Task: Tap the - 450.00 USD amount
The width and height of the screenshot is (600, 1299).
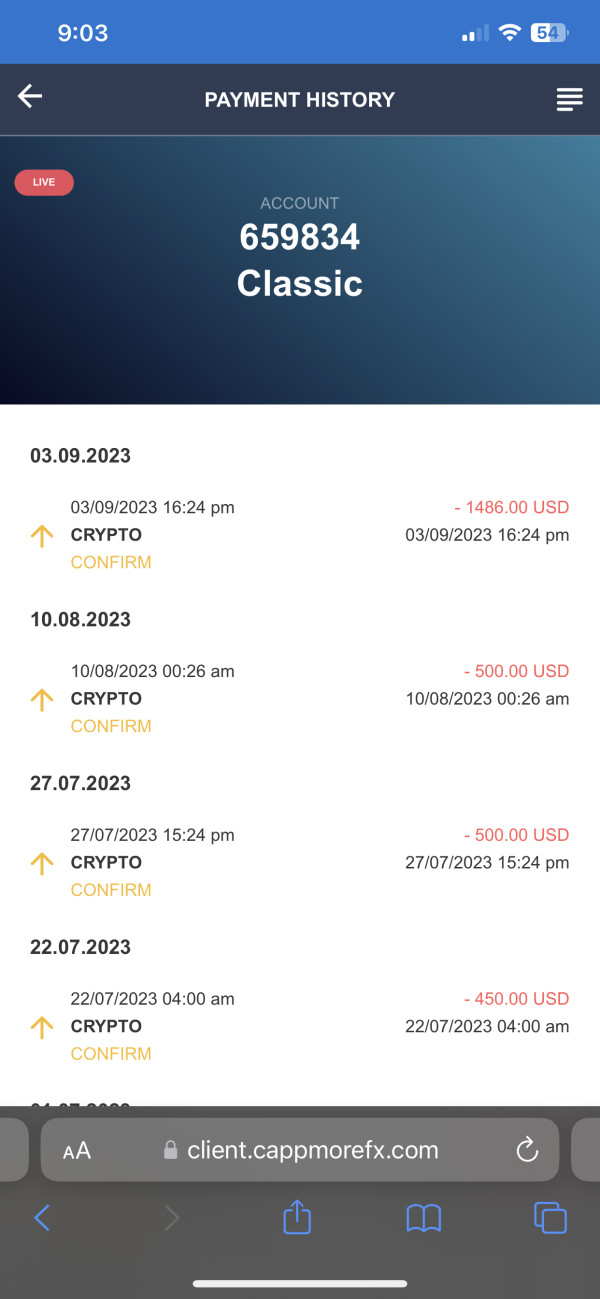Action: (516, 999)
